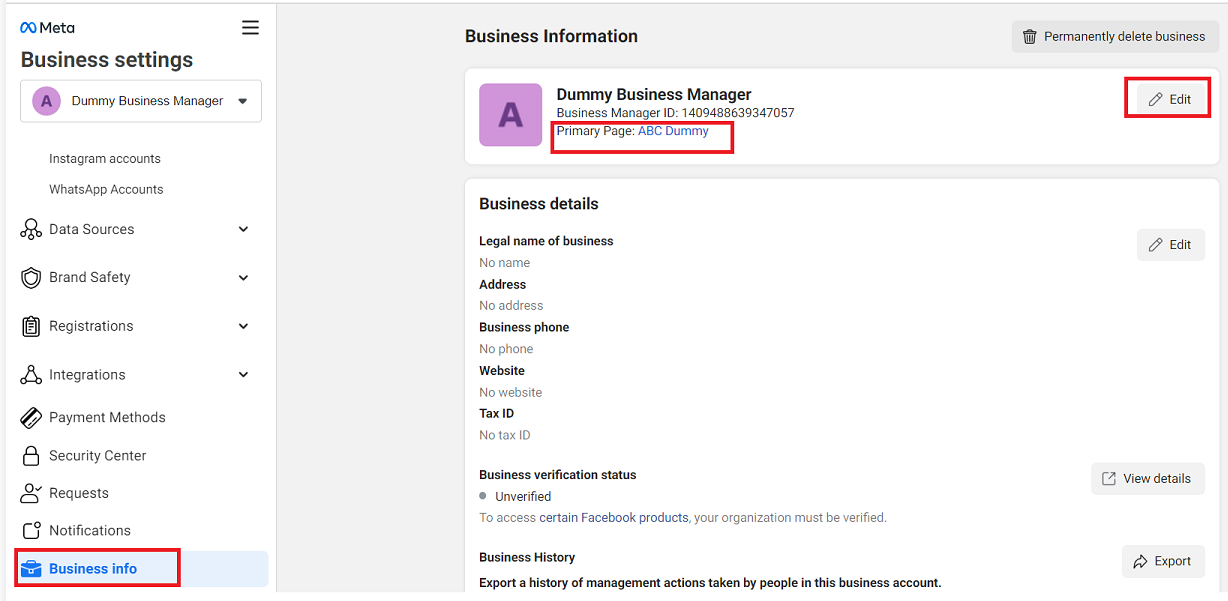This screenshot has width=1228, height=601.
Task: Open the Requests menu item
Action: click(x=78, y=493)
